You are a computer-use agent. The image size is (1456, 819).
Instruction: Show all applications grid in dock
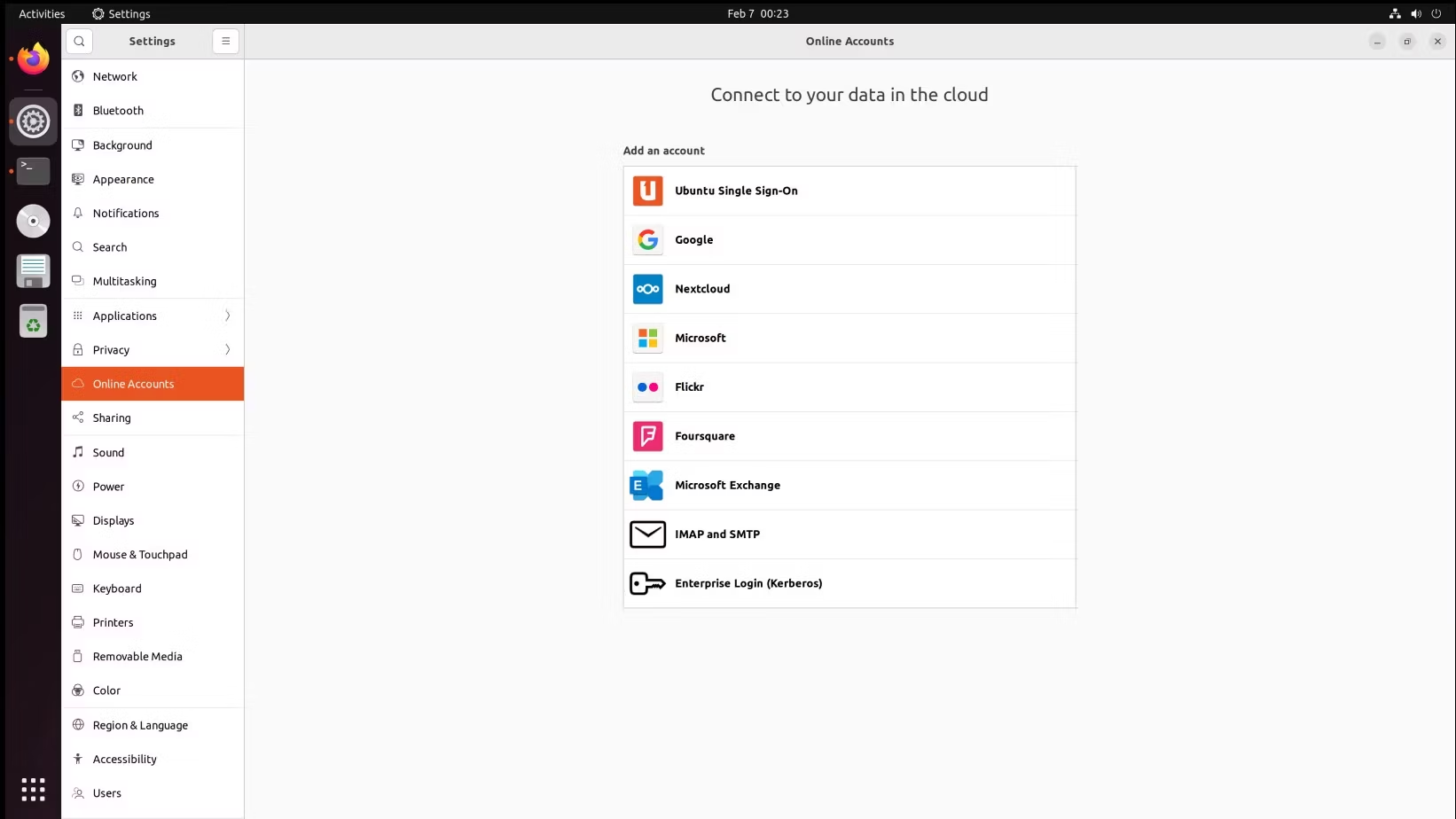click(x=34, y=789)
